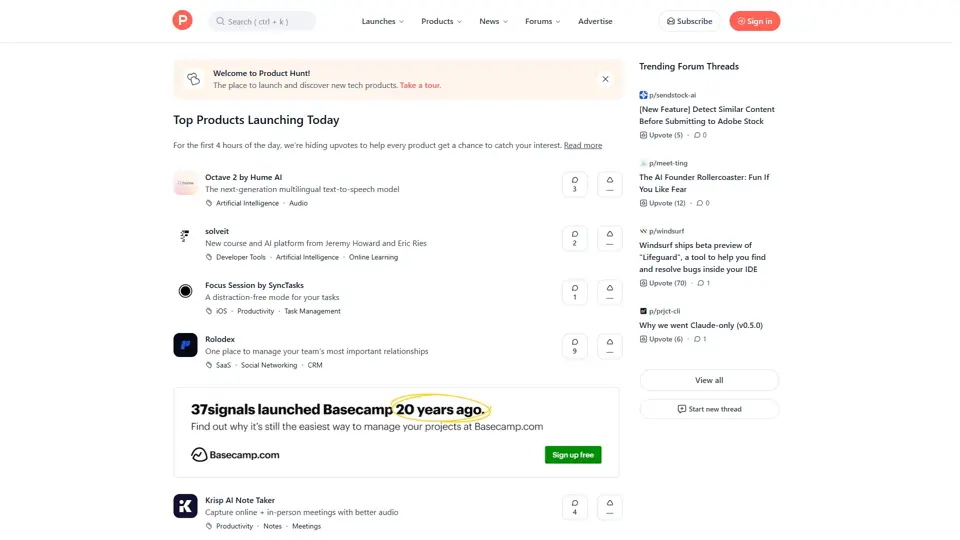
Task: Dismiss the Welcome to Product Hunt banner
Action: [605, 79]
